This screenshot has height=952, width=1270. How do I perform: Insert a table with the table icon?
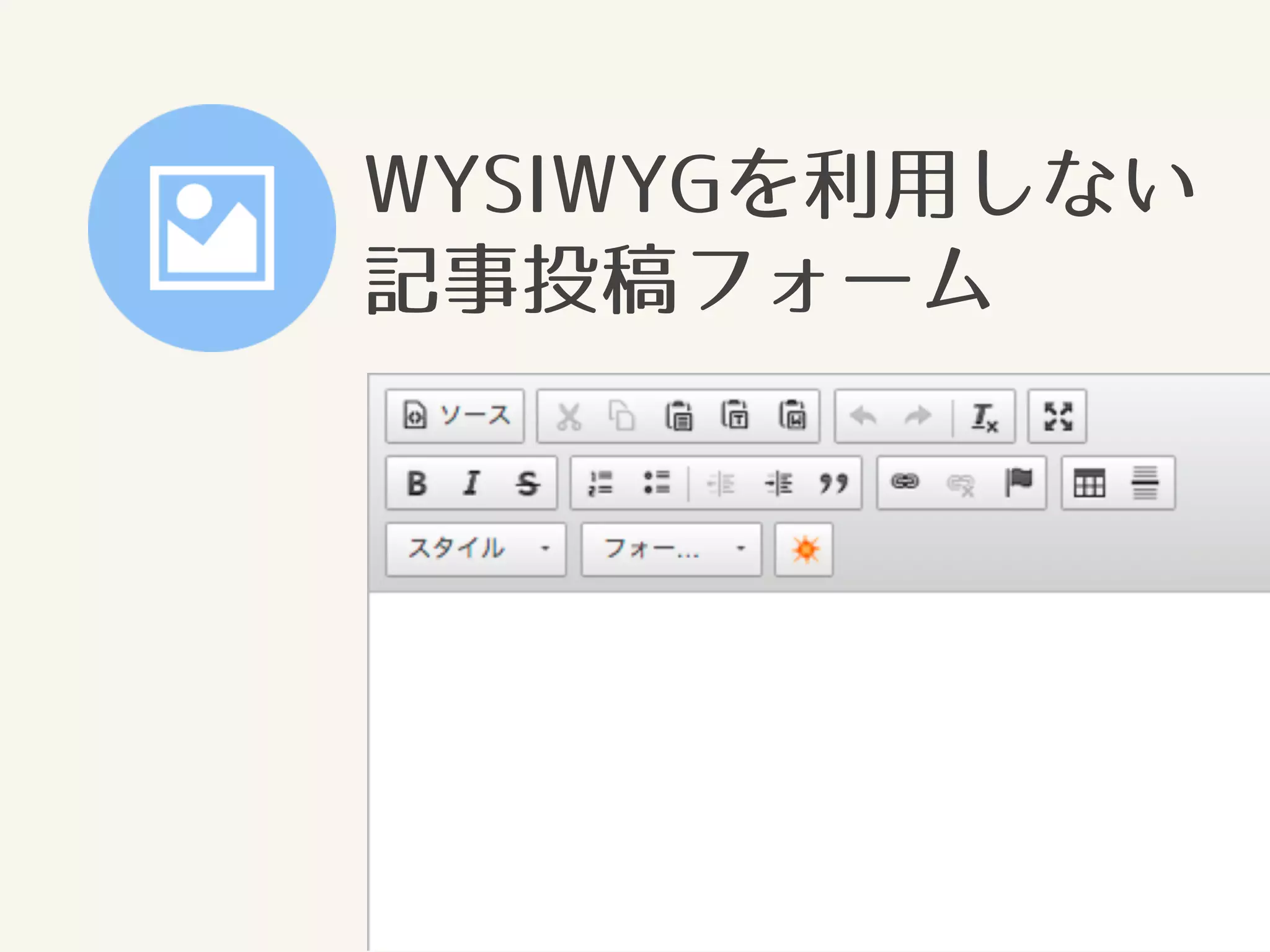(1090, 483)
